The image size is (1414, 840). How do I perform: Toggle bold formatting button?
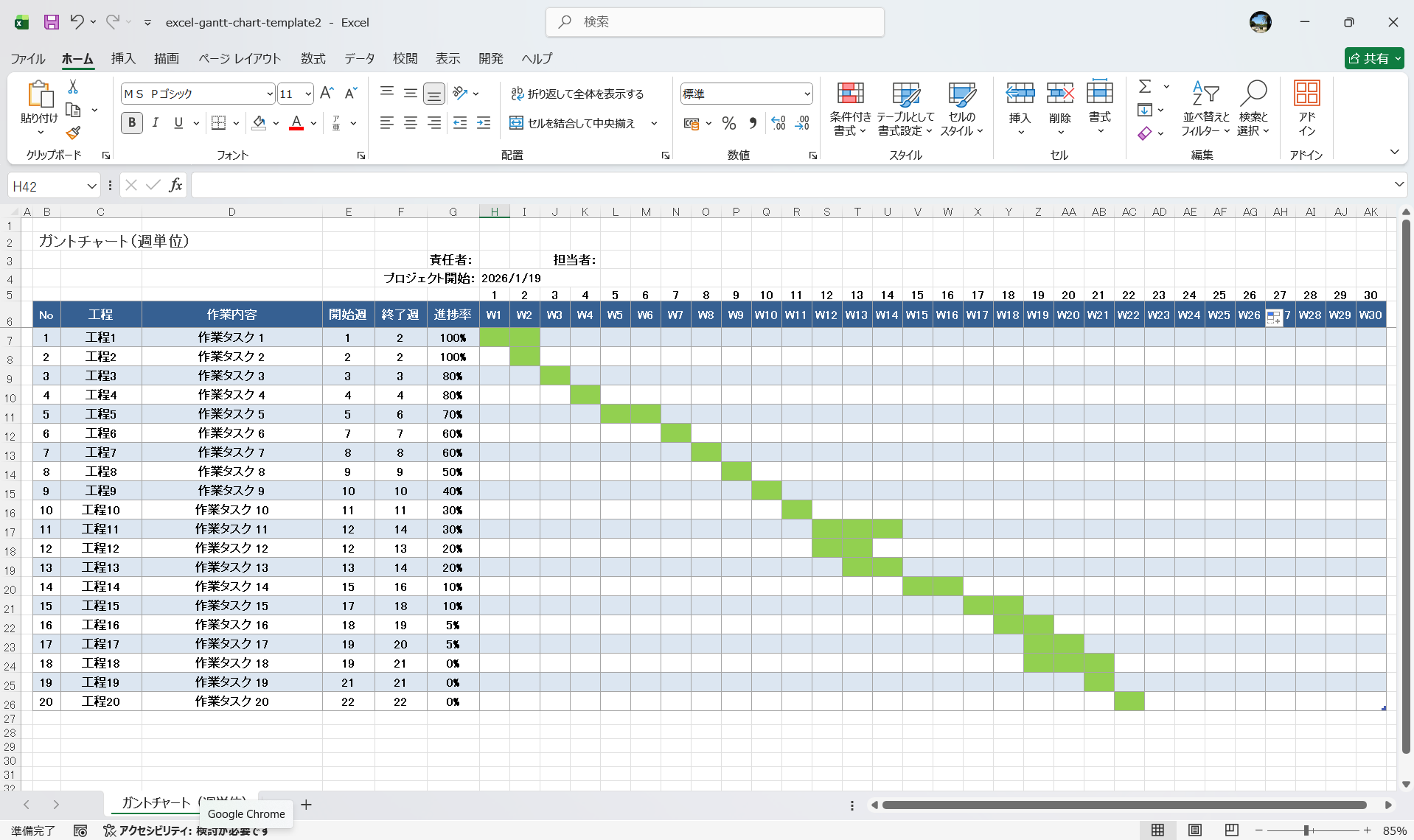[x=132, y=123]
